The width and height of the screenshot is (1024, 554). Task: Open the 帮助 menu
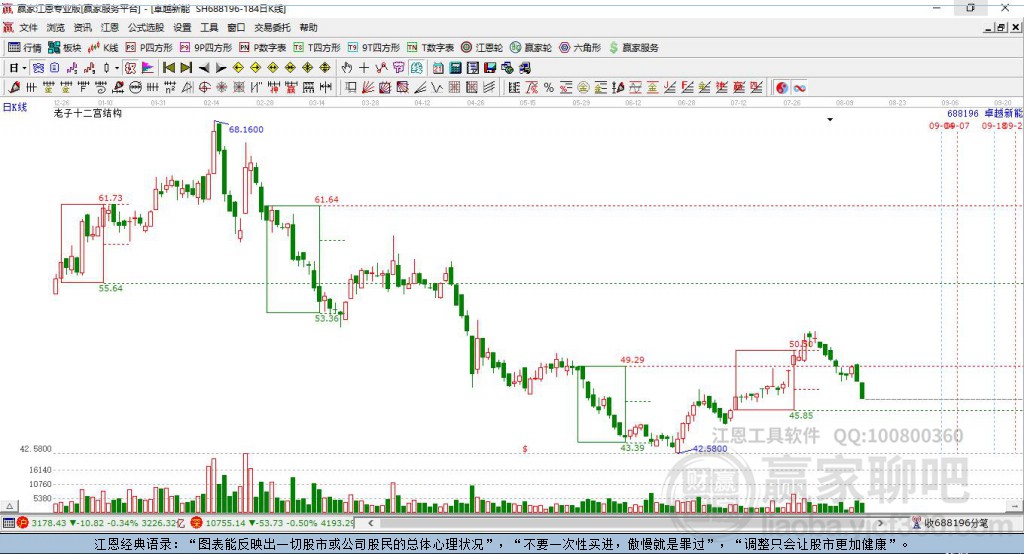coord(308,27)
